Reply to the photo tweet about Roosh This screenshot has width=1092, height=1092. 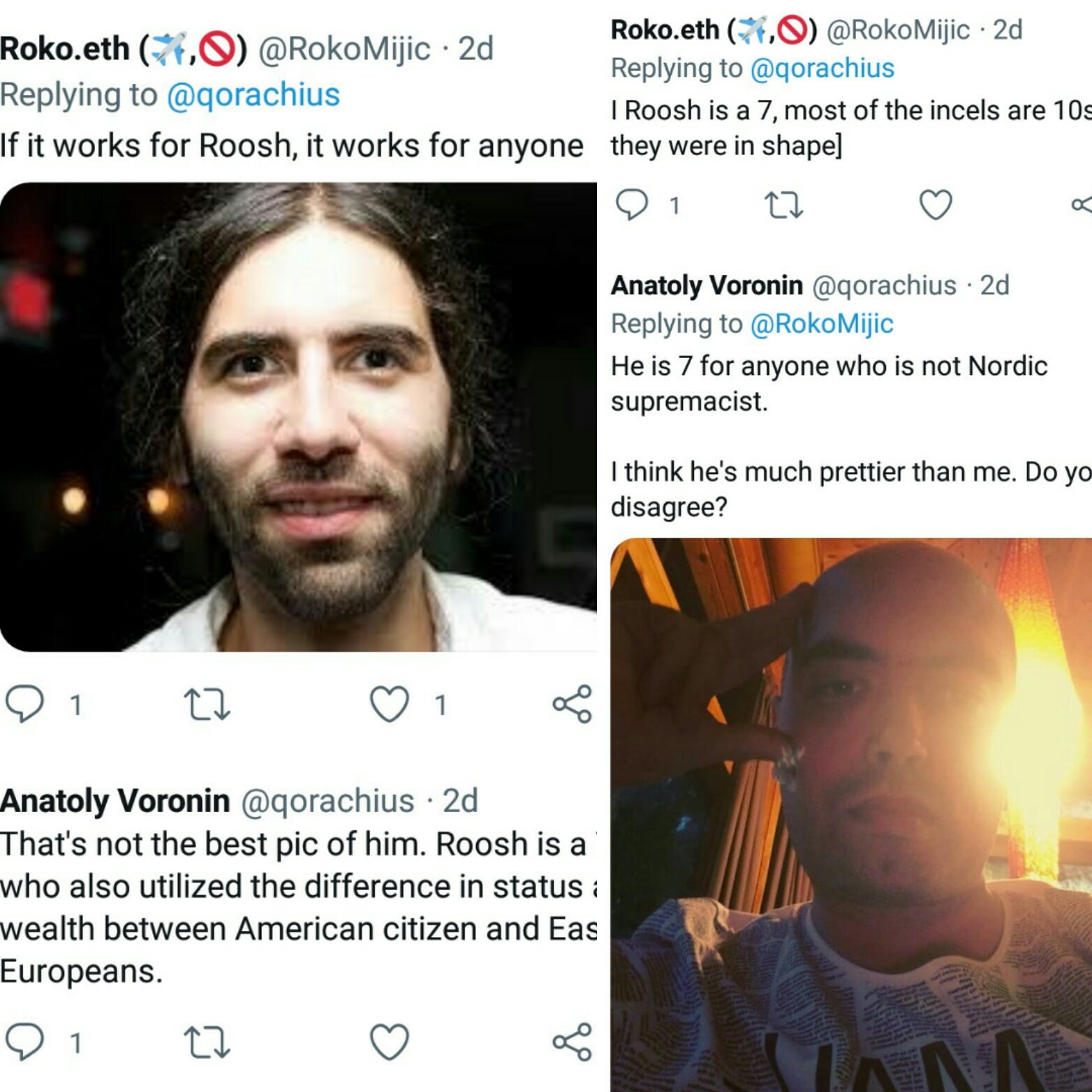click(26, 704)
